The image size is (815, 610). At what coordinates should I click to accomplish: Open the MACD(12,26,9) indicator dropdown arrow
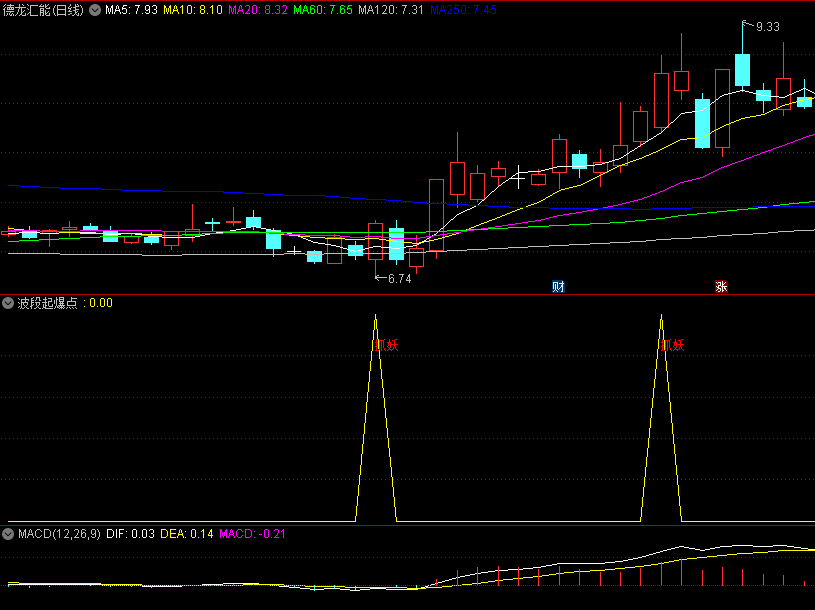click(x=8, y=534)
